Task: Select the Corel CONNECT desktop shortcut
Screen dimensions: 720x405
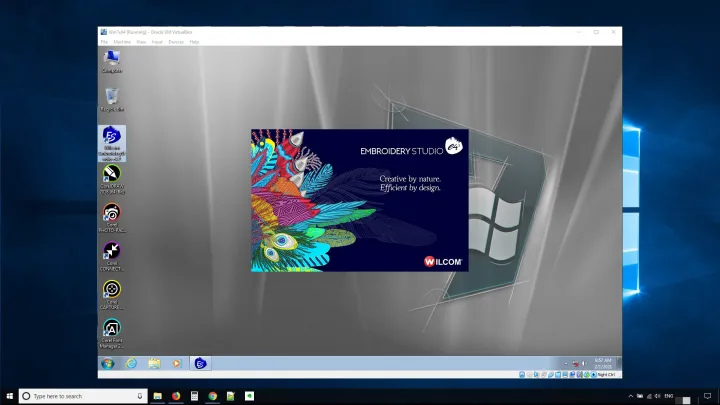Action: click(x=112, y=252)
